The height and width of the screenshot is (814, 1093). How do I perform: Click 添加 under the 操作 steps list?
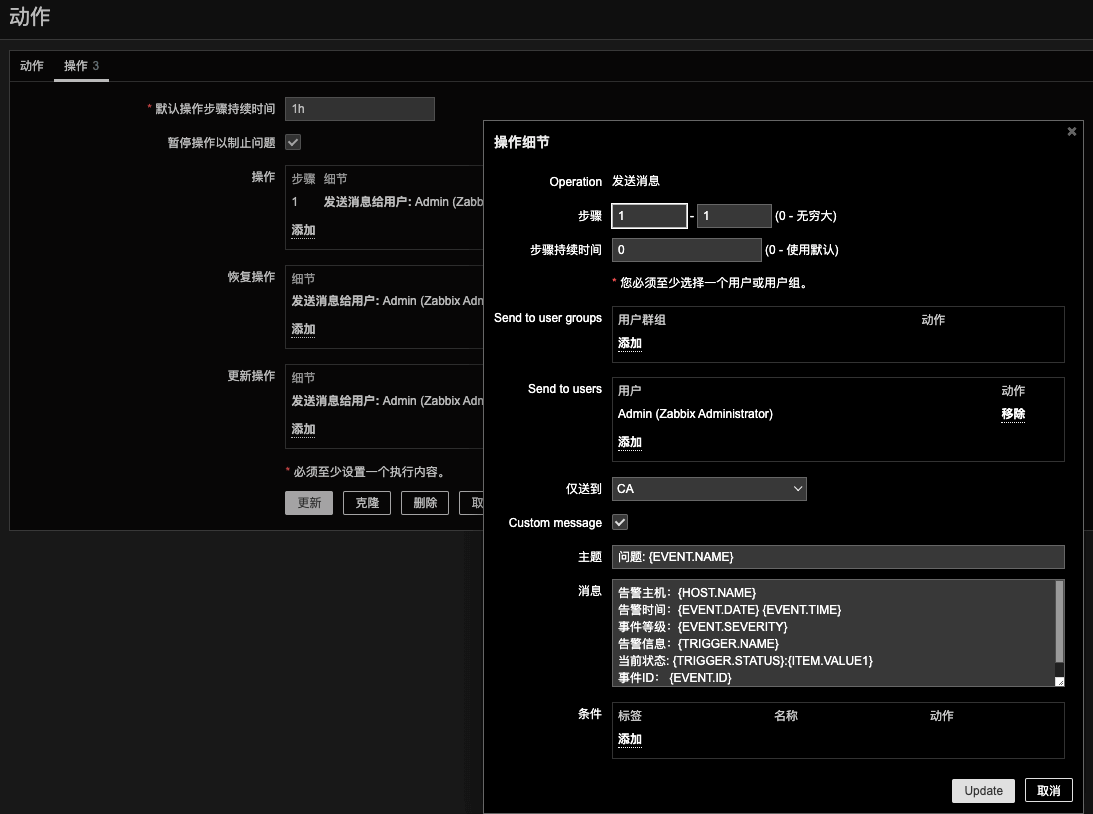coord(303,230)
